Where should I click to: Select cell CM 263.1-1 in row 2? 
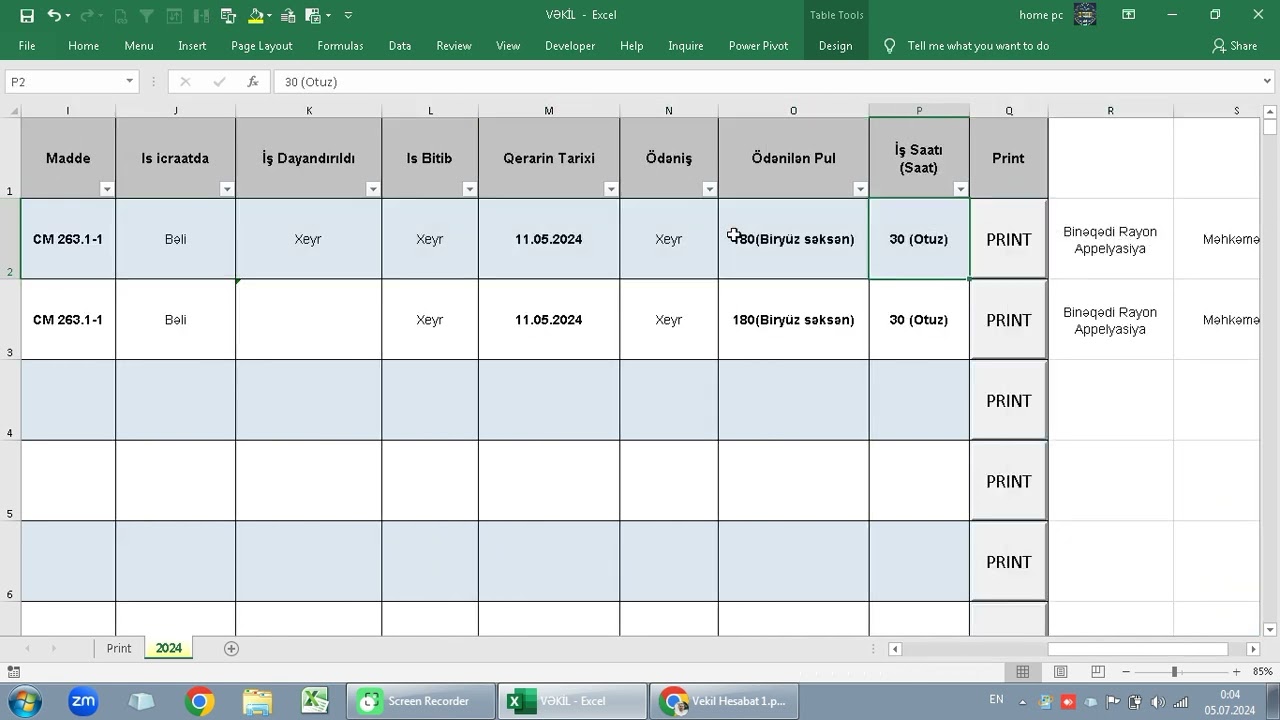[x=68, y=239]
